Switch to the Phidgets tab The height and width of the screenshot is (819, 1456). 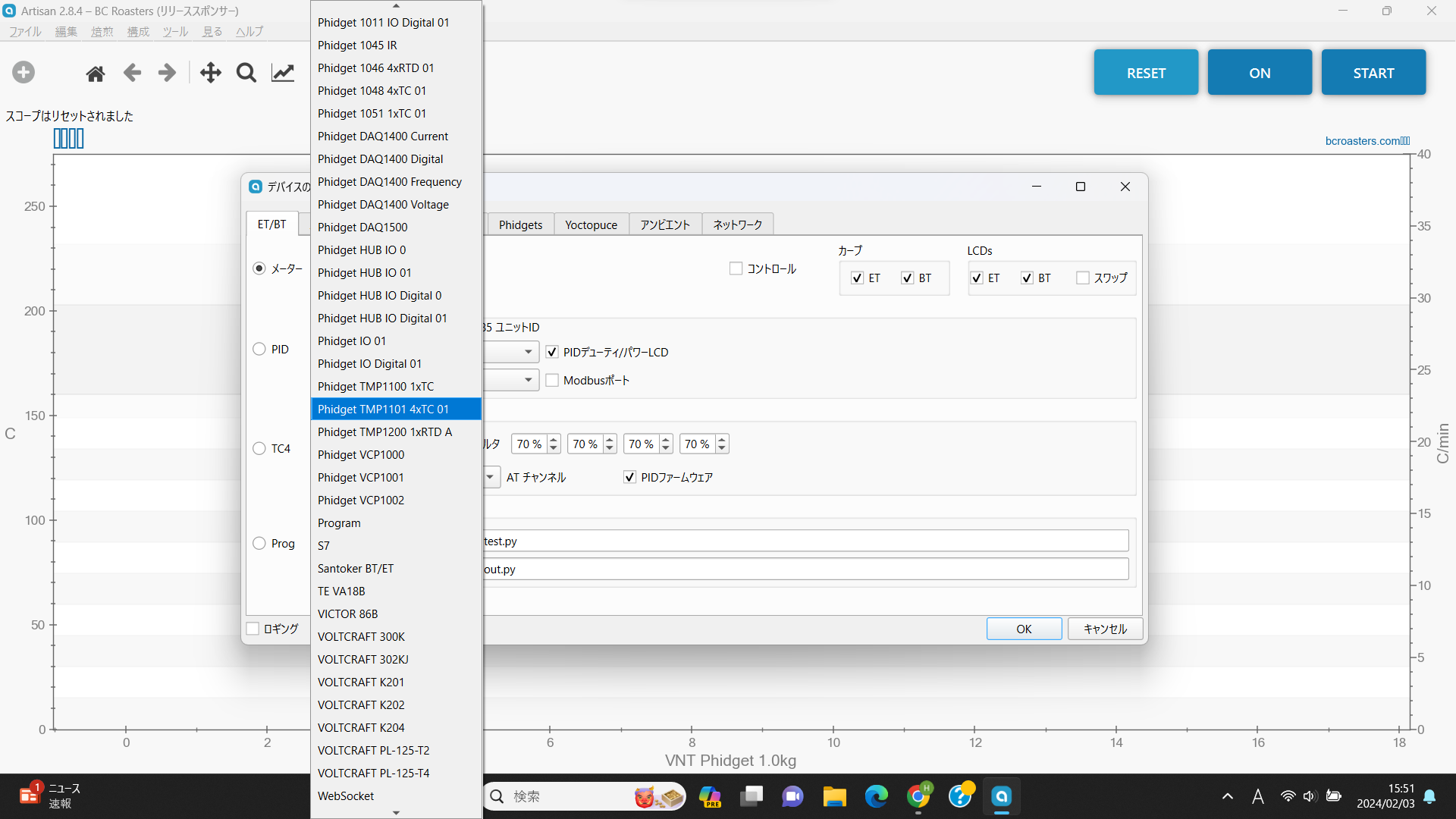521,224
